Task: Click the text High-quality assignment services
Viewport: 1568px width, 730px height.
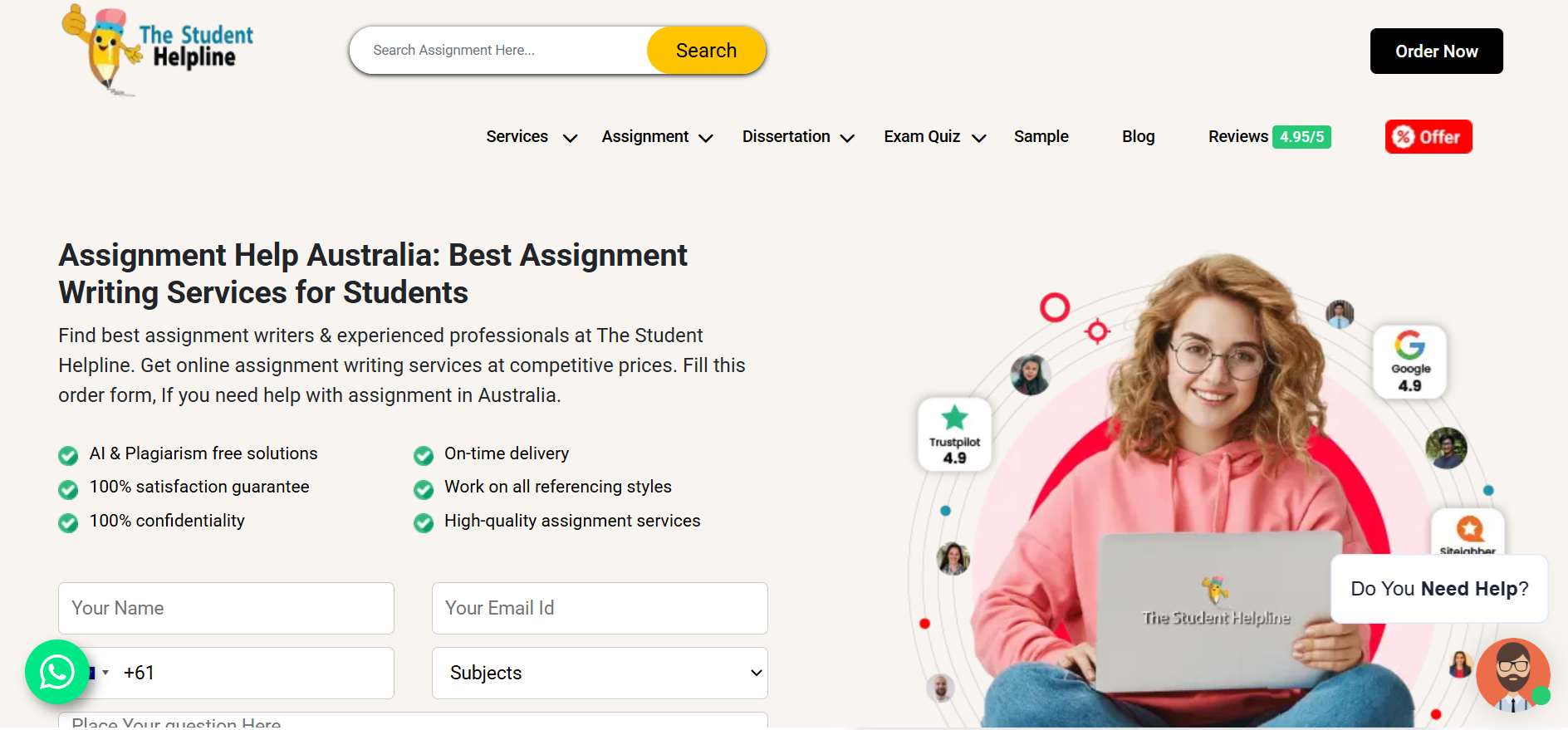Action: (x=572, y=521)
